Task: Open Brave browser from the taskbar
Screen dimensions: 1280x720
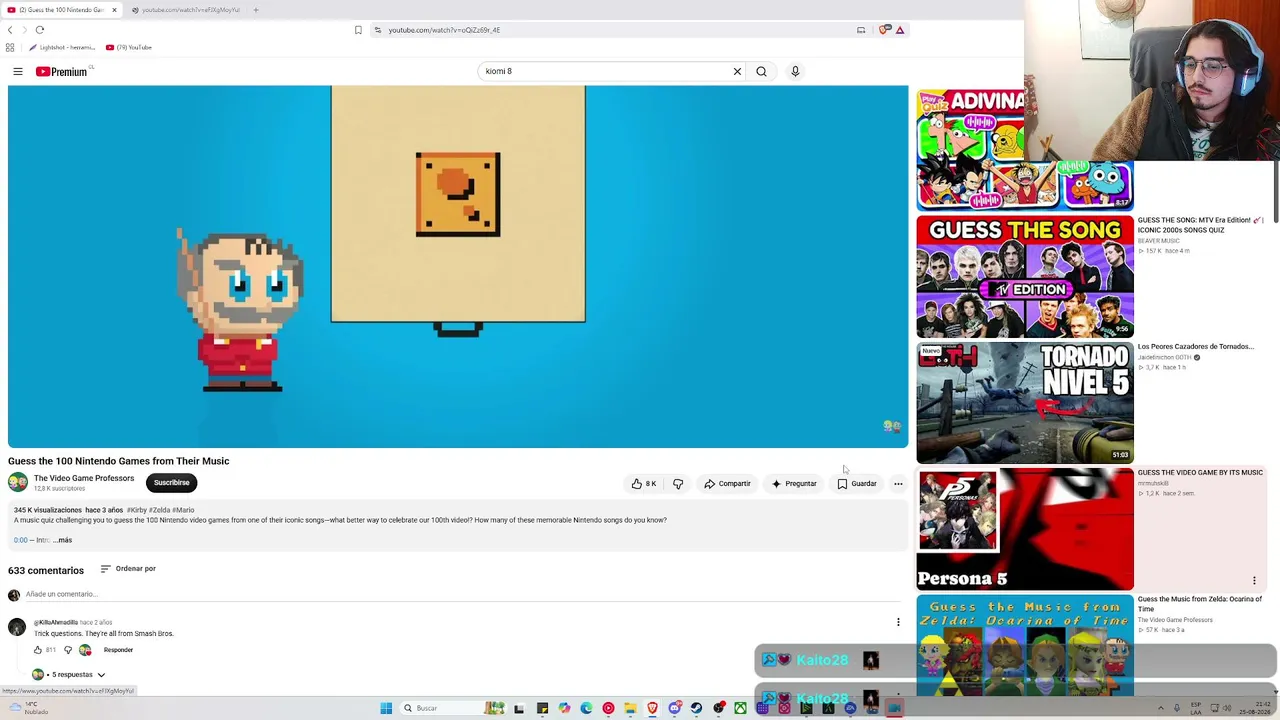Action: [x=653, y=708]
